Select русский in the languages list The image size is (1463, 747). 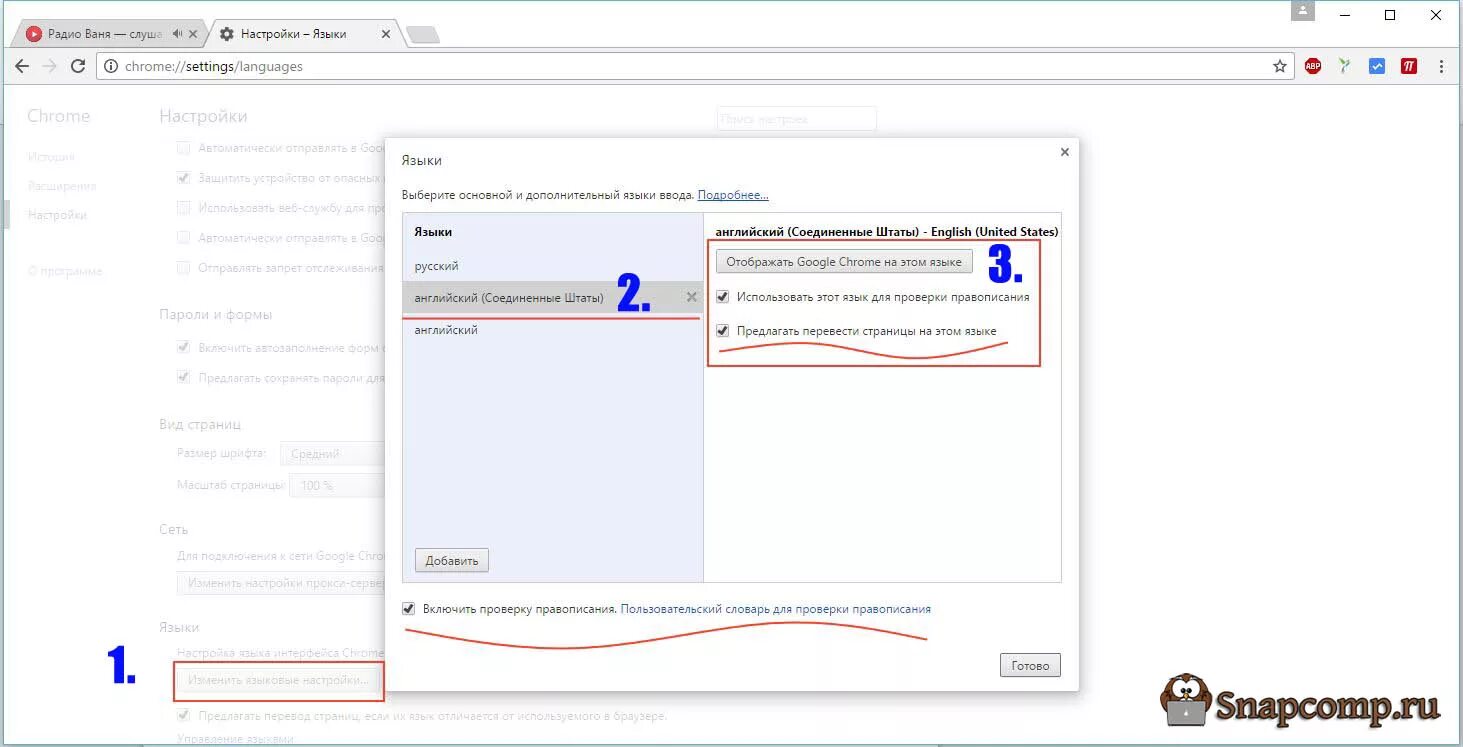[553, 266]
